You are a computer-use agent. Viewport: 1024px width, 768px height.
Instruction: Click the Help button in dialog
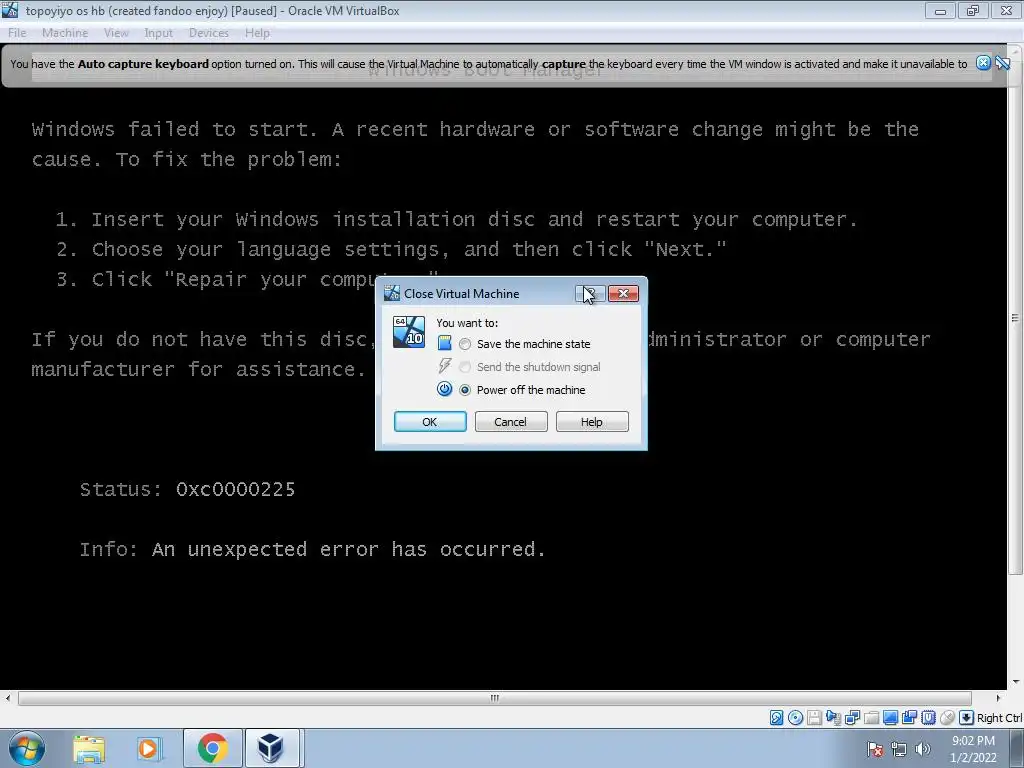[x=592, y=422]
